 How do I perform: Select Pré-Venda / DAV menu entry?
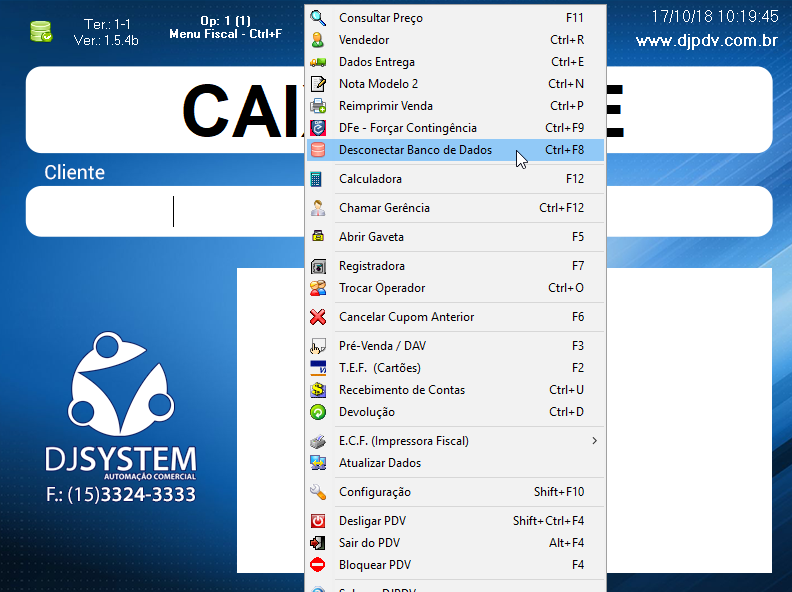[382, 346]
